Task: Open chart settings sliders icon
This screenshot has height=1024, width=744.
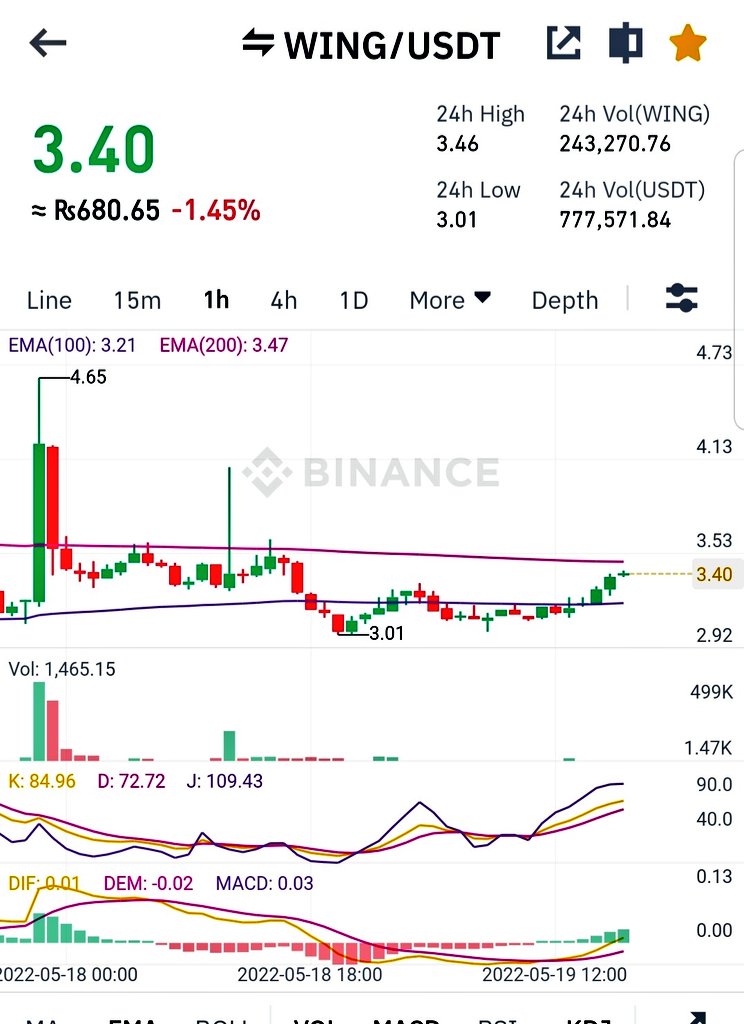Action: pyautogui.click(x=681, y=298)
